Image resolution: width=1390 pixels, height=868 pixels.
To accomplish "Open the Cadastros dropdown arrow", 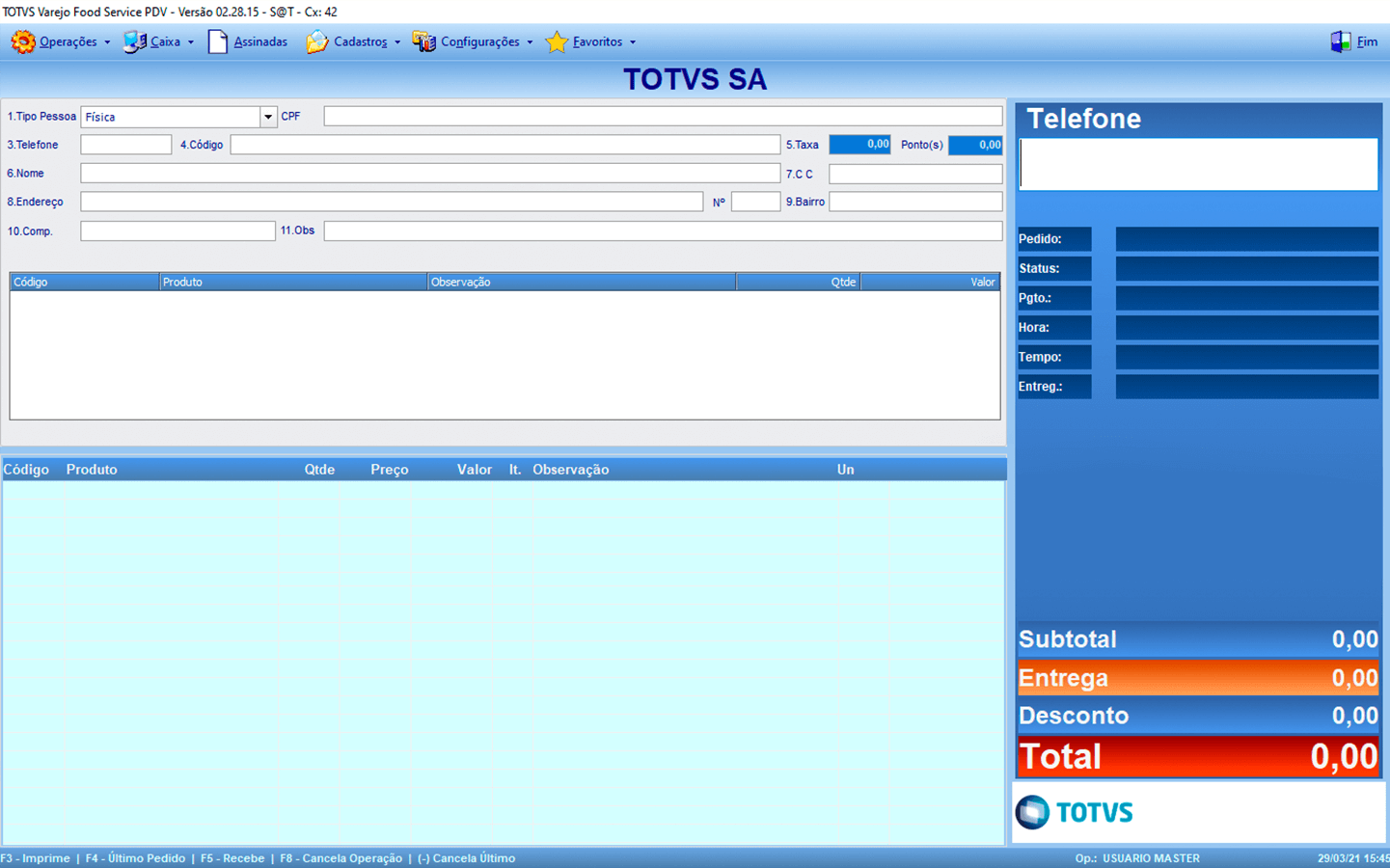I will coord(397,42).
